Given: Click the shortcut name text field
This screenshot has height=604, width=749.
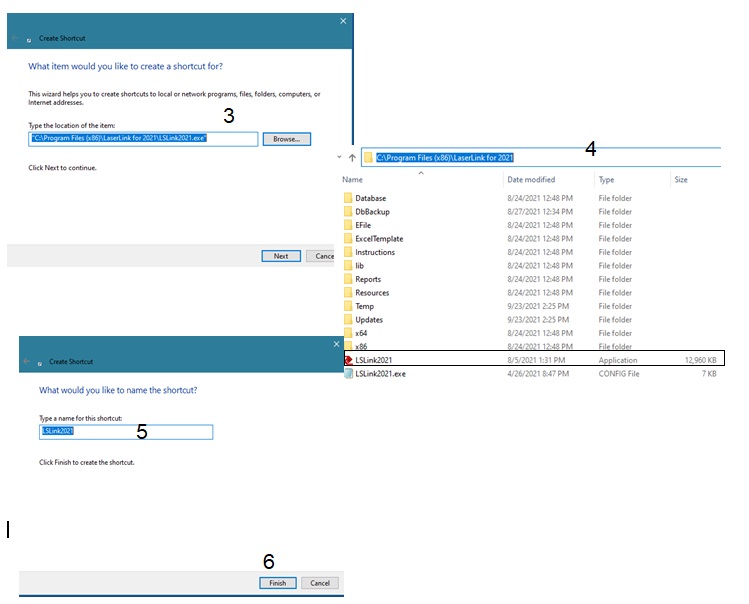Looking at the screenshot, I should tap(126, 432).
